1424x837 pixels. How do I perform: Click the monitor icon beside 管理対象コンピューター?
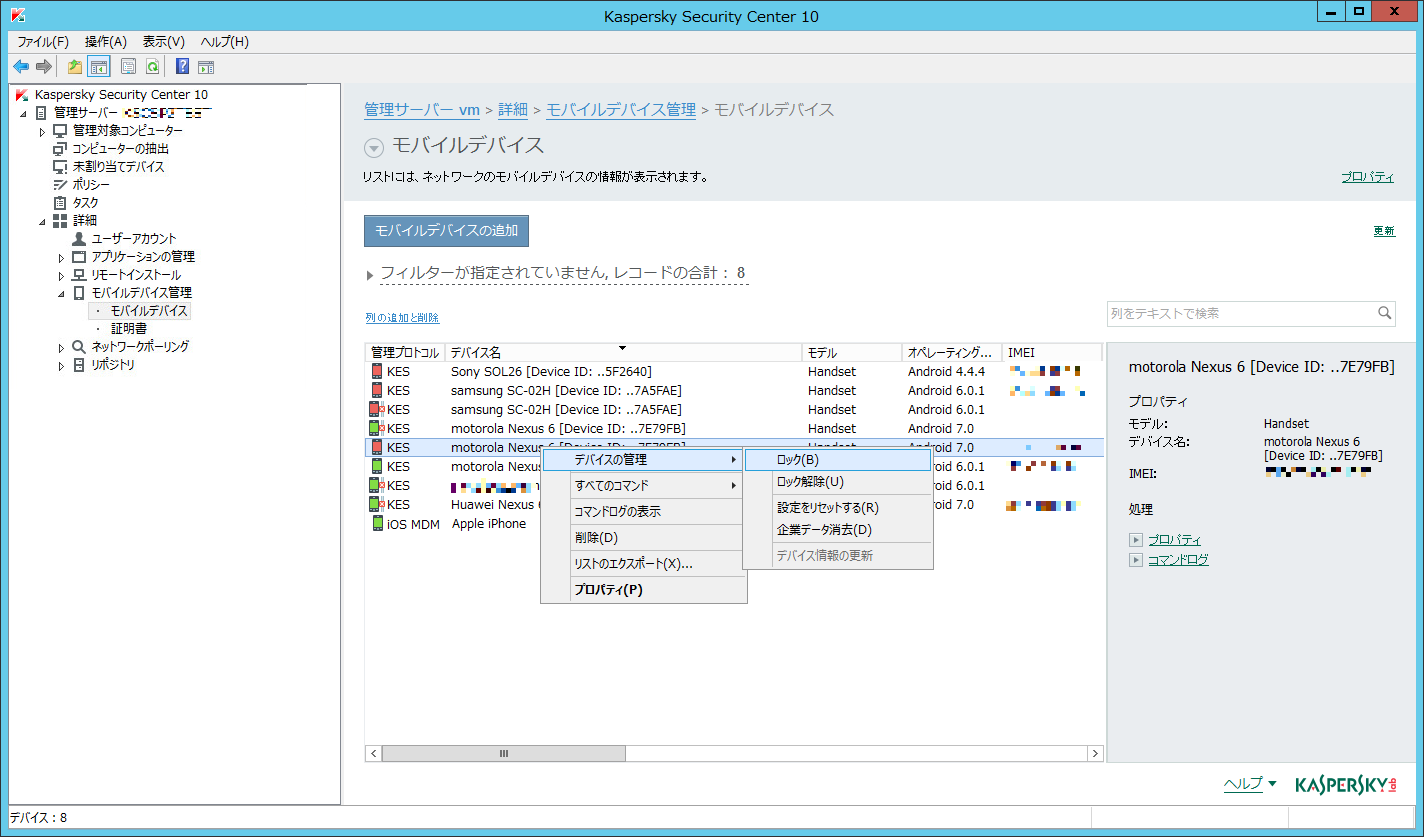pos(60,131)
